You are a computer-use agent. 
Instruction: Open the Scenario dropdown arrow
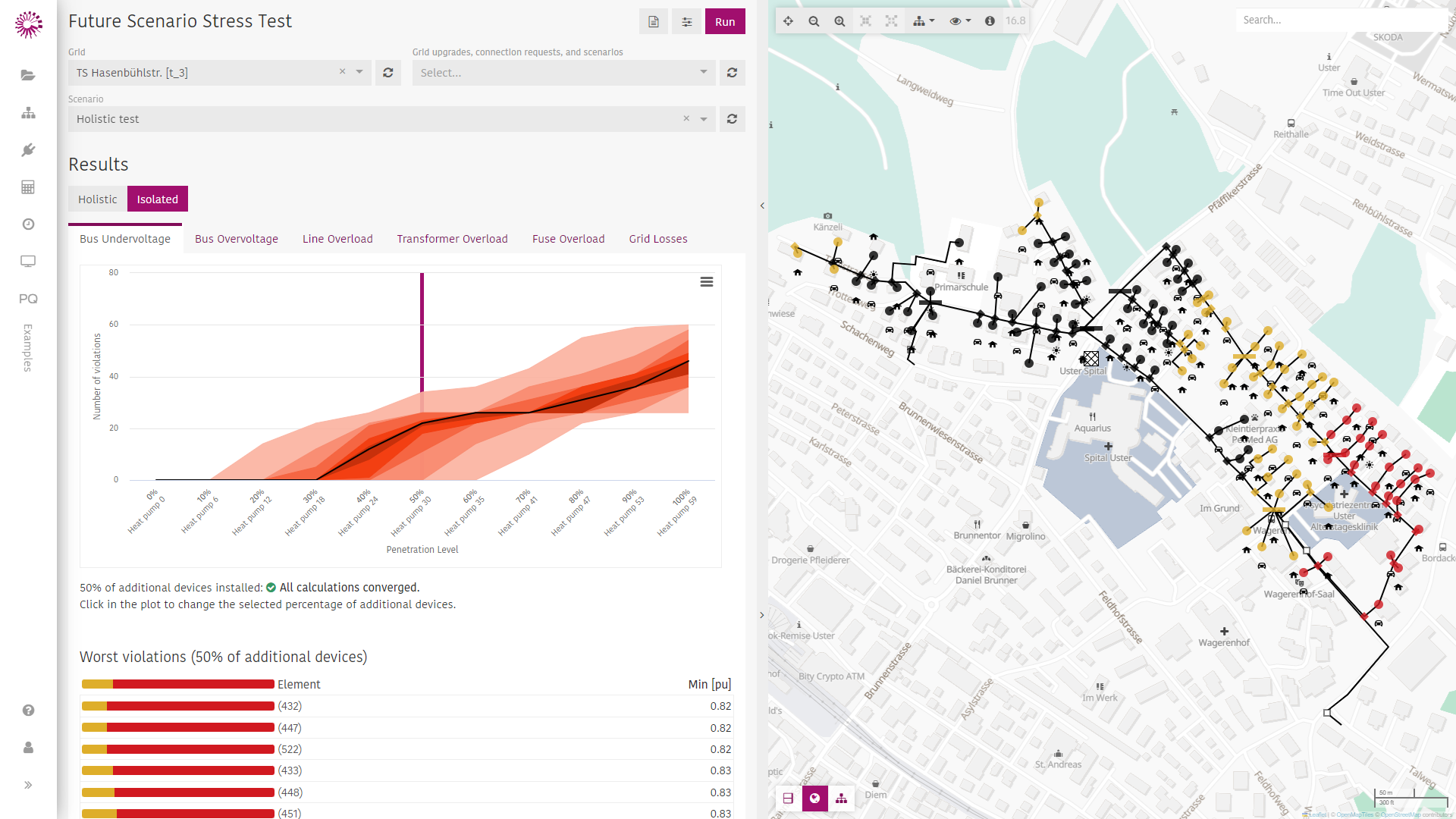704,119
